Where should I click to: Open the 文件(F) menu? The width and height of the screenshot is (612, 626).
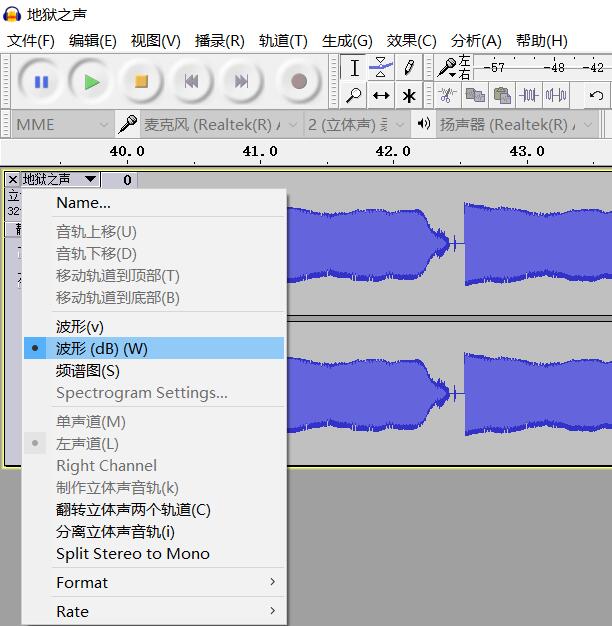(31, 41)
